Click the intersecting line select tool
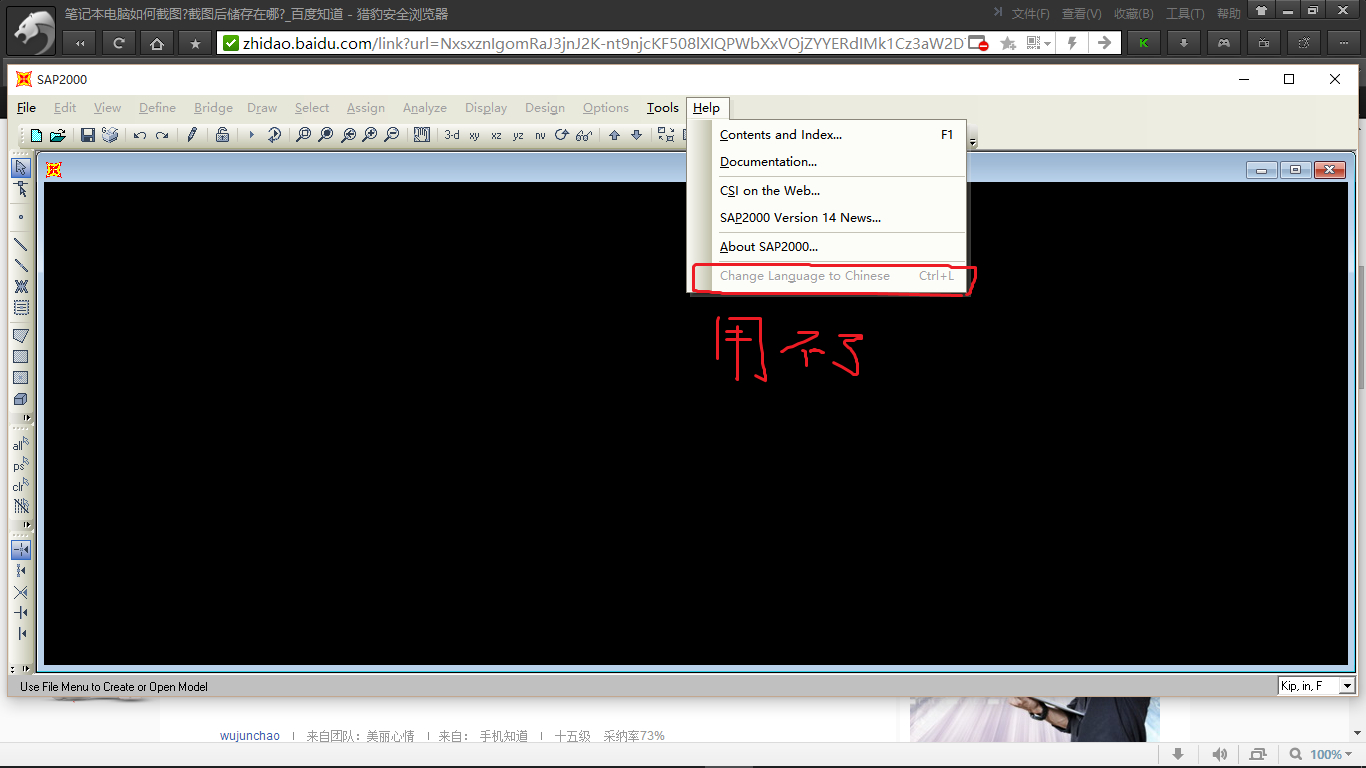The height and width of the screenshot is (768, 1366). (21, 507)
